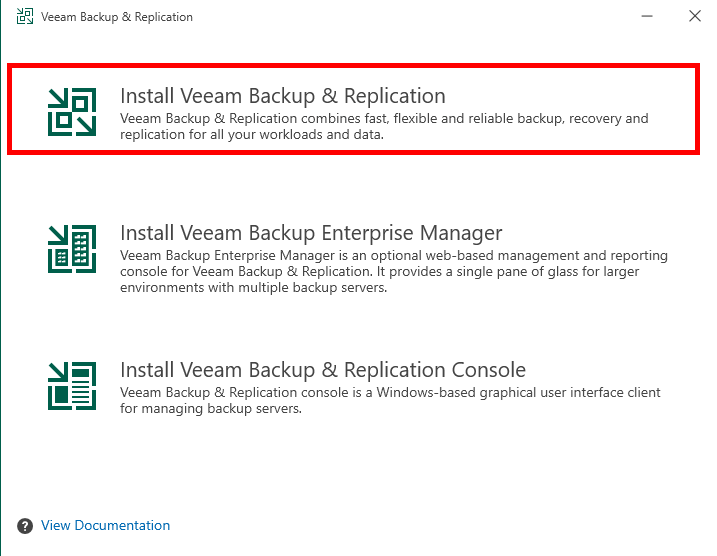The width and height of the screenshot is (717, 556).
Task: Open the View Documentation link
Action: 105,525
